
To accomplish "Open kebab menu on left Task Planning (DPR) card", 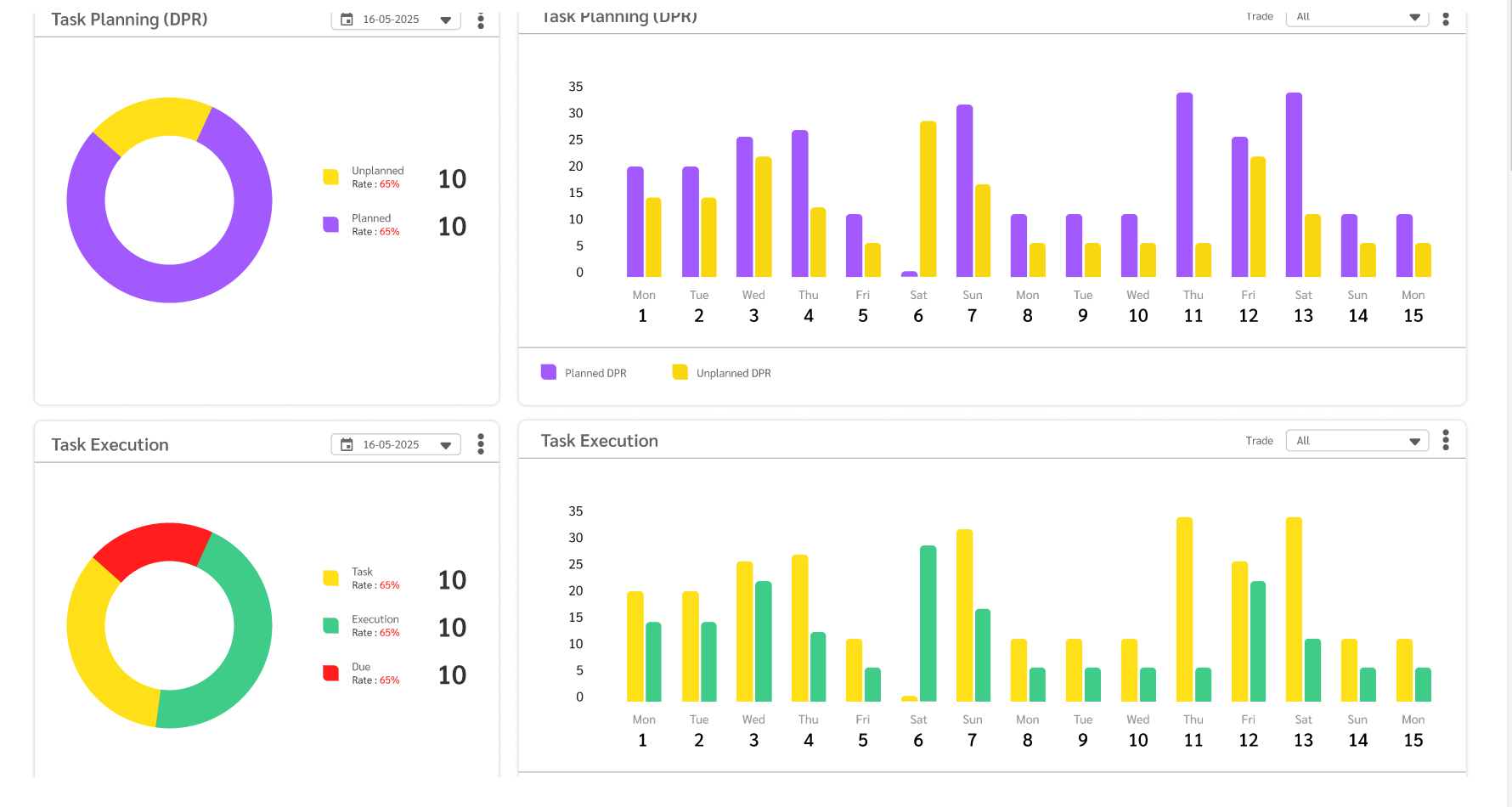I will 481,20.
